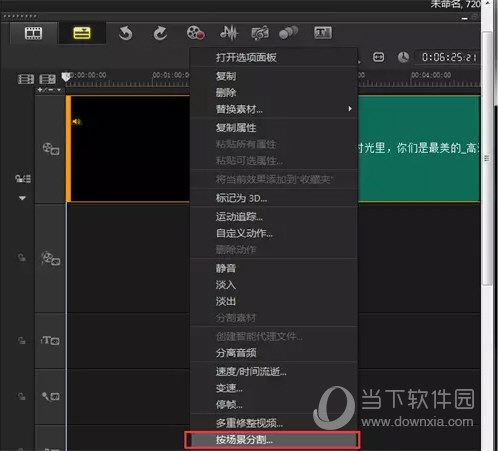
Task: Switch to storyboard view
Action: point(33,33)
